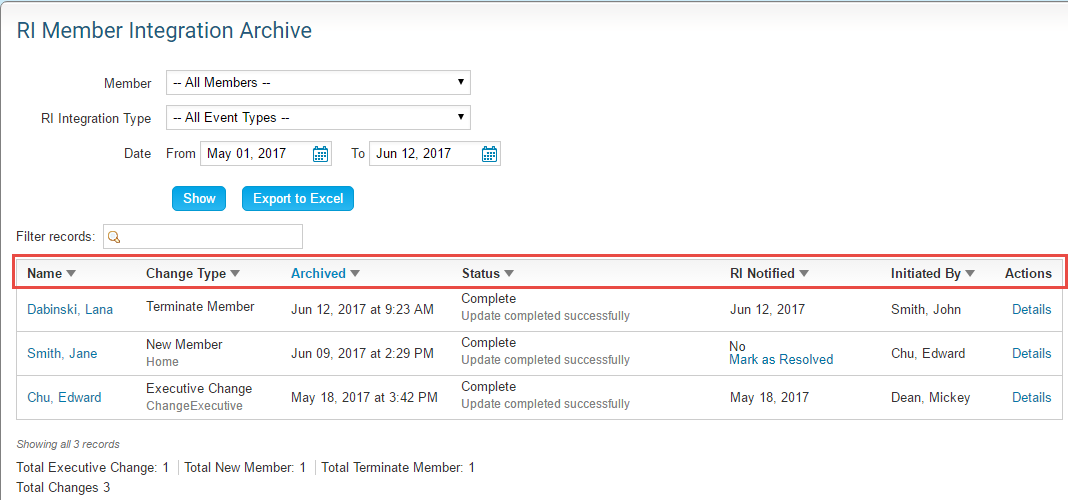Click the magnifier icon in Filter records
The height and width of the screenshot is (500, 1068).
pos(114,237)
